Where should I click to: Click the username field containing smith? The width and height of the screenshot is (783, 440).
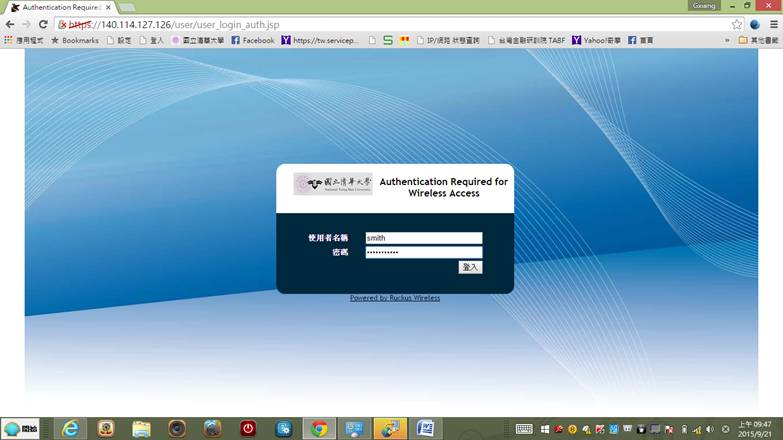[423, 238]
